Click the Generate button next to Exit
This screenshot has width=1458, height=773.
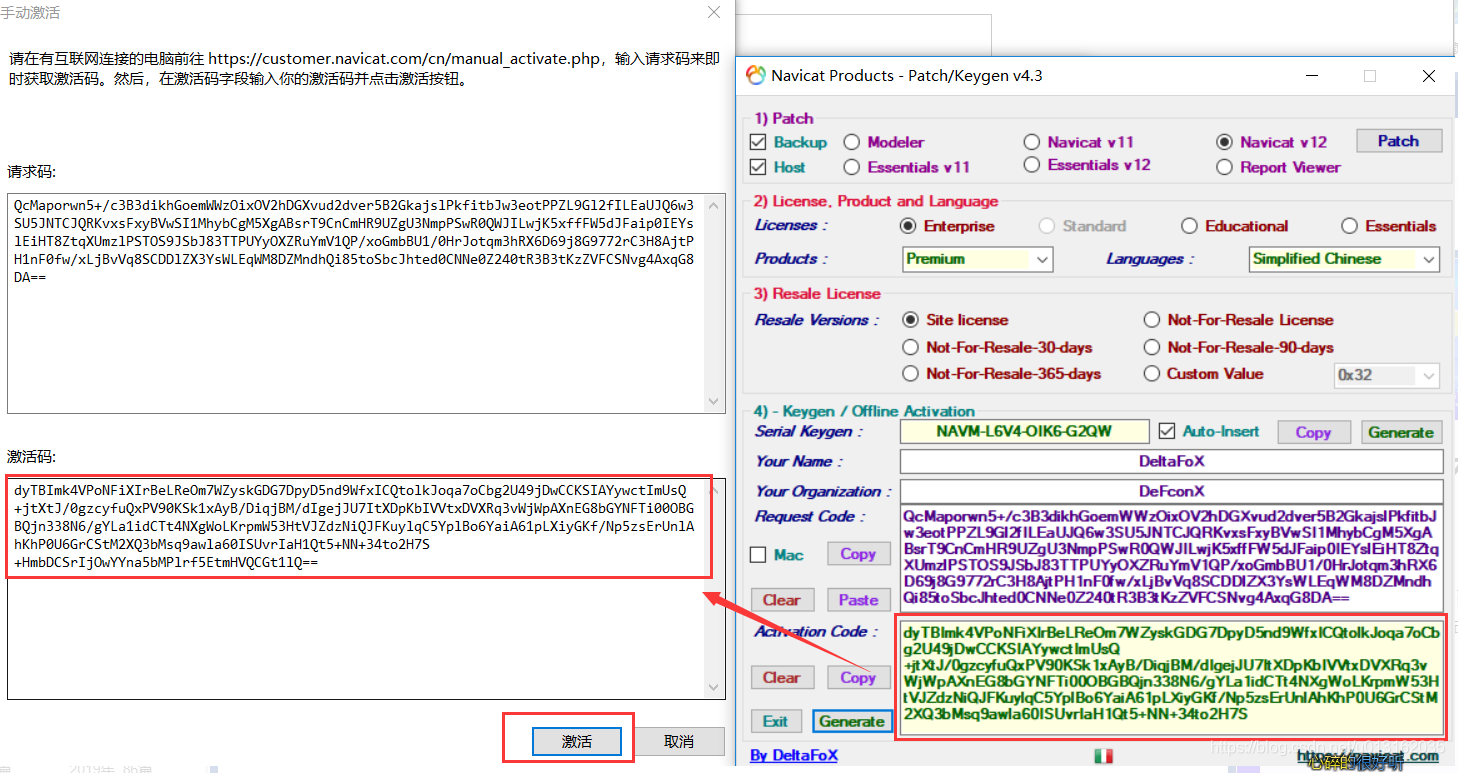tap(851, 721)
